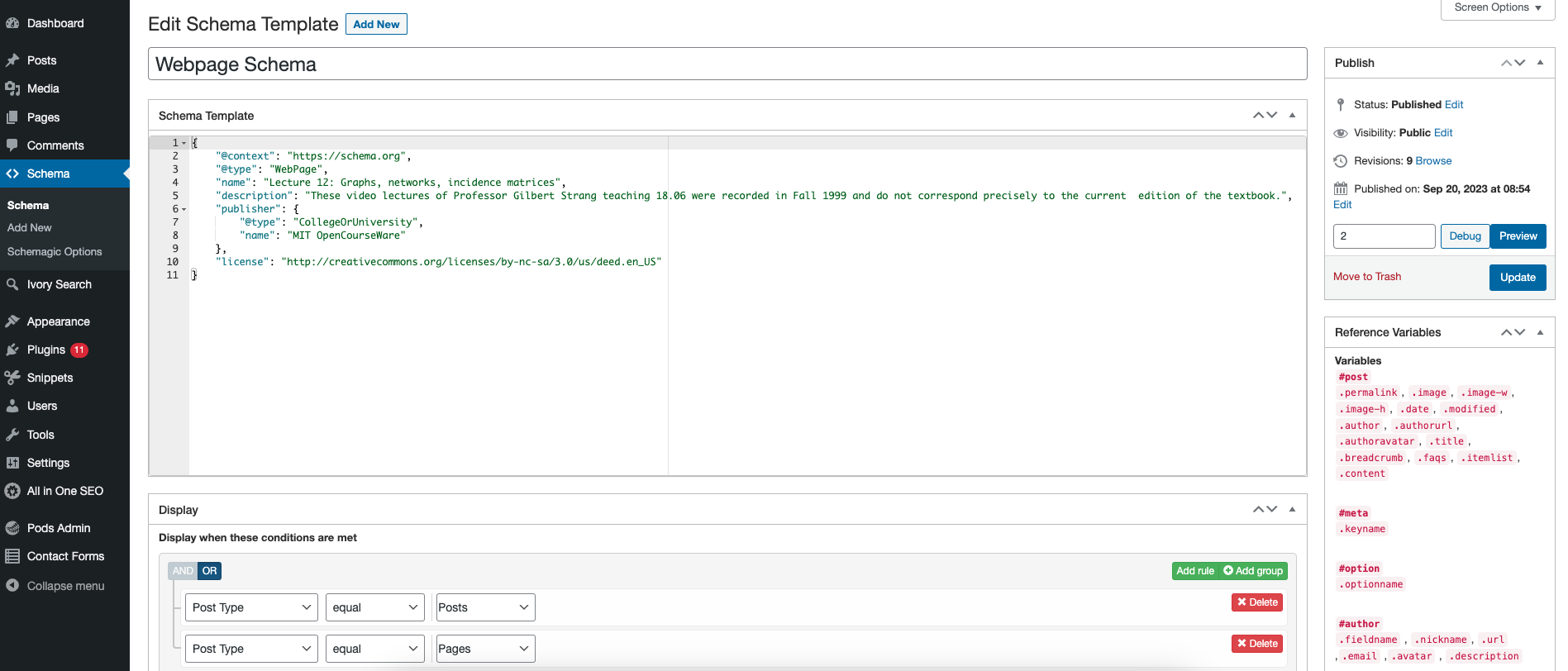Click the Users person icon
This screenshot has height=671, width=1568.
point(12,406)
